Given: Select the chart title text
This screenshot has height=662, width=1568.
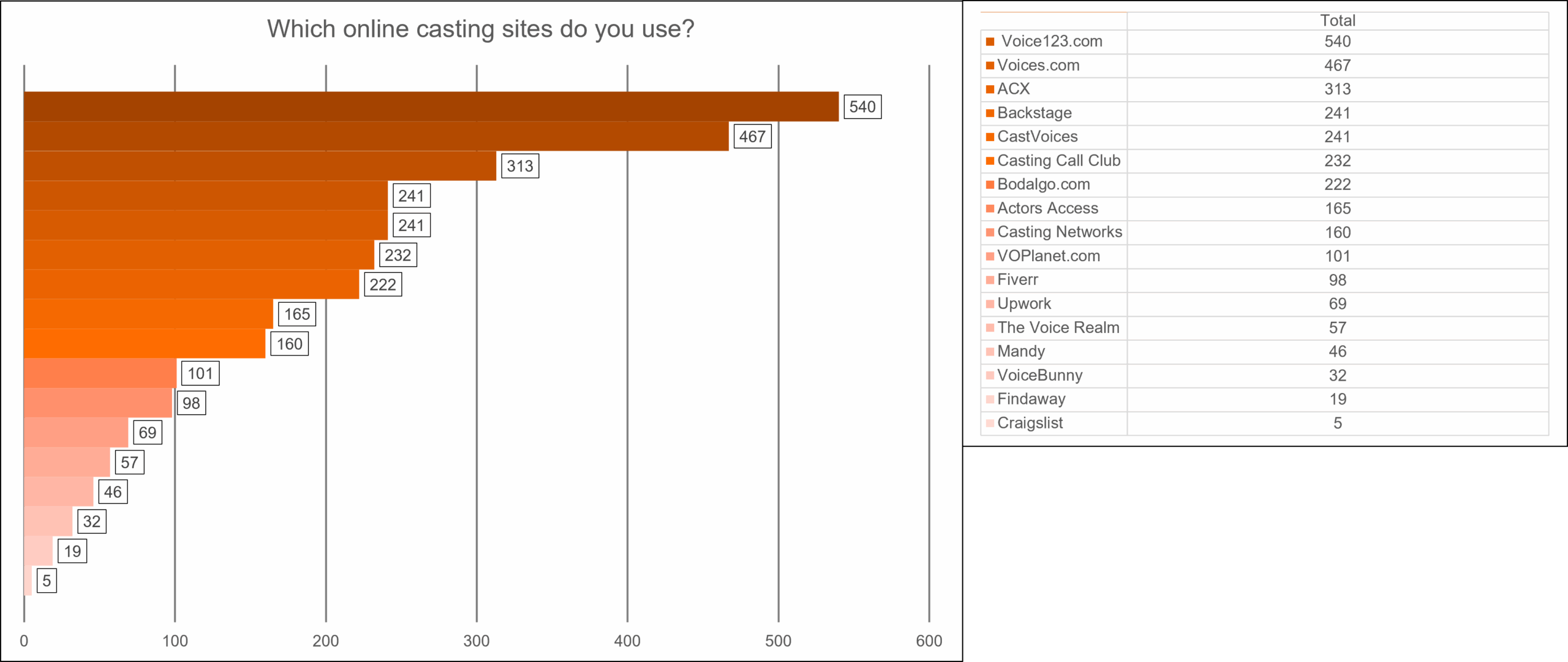Looking at the screenshot, I should coord(480,29).
